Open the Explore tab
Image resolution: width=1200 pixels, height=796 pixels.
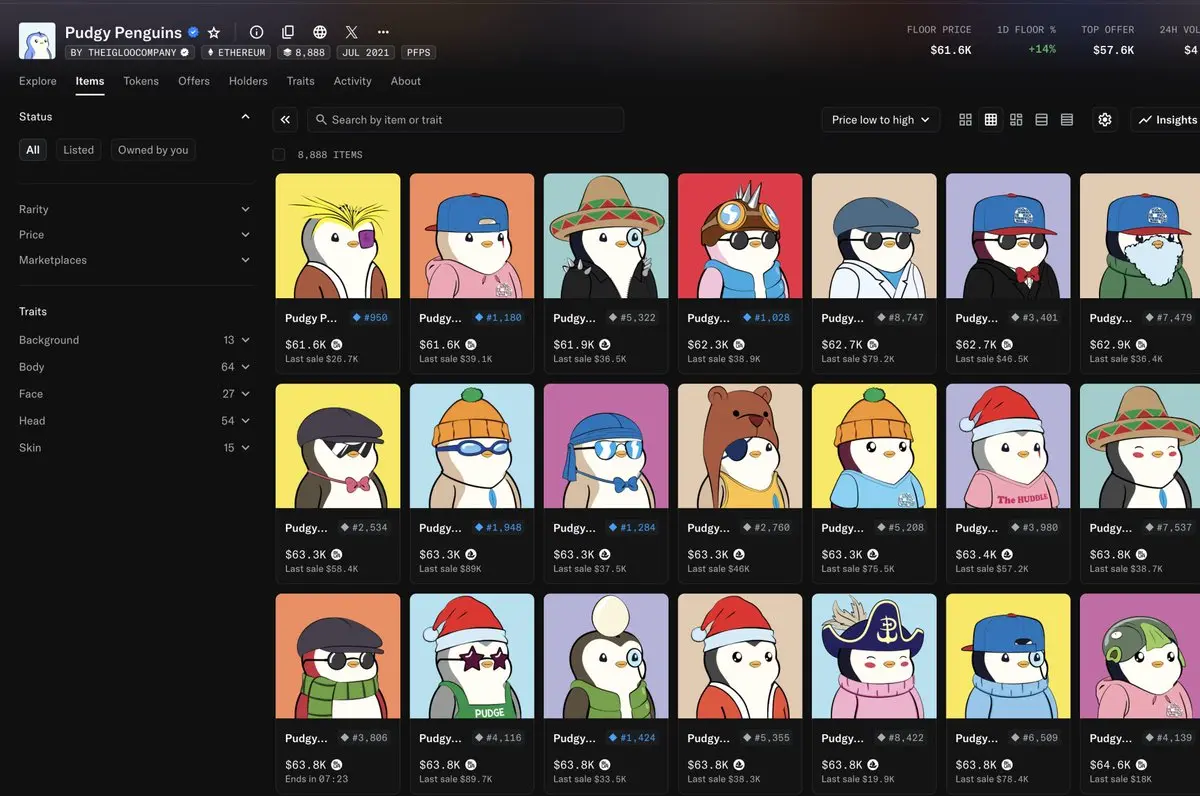38,81
